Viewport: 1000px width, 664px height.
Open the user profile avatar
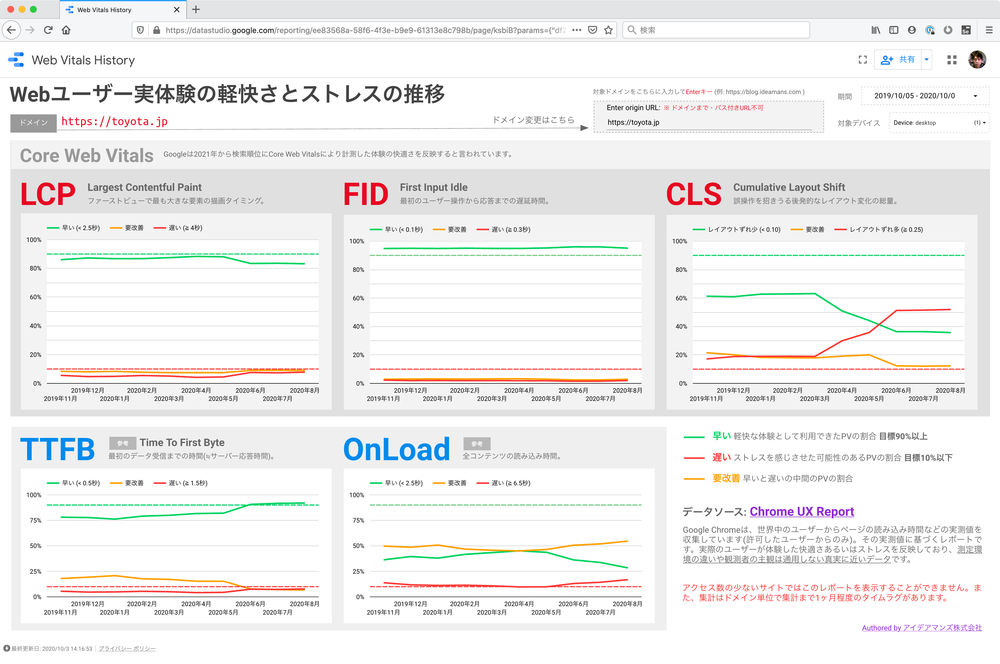pyautogui.click(x=977, y=60)
